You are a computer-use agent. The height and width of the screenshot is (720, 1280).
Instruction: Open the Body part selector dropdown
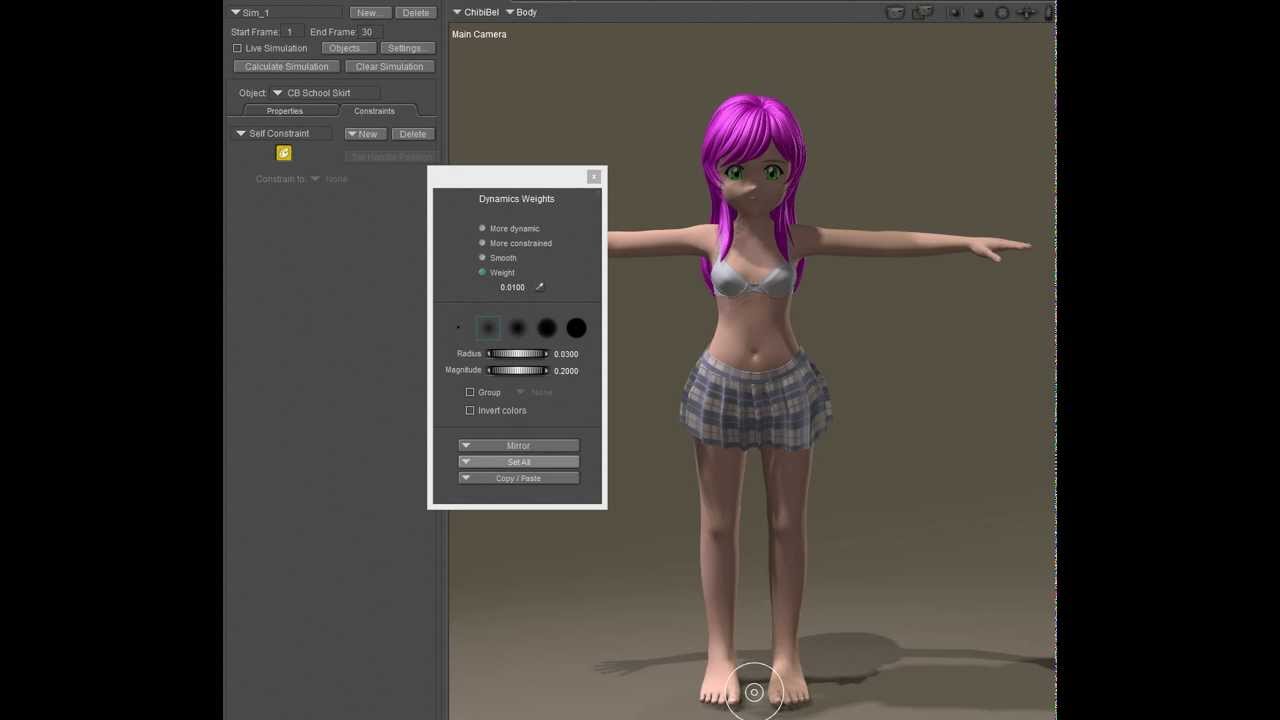pyautogui.click(x=521, y=12)
